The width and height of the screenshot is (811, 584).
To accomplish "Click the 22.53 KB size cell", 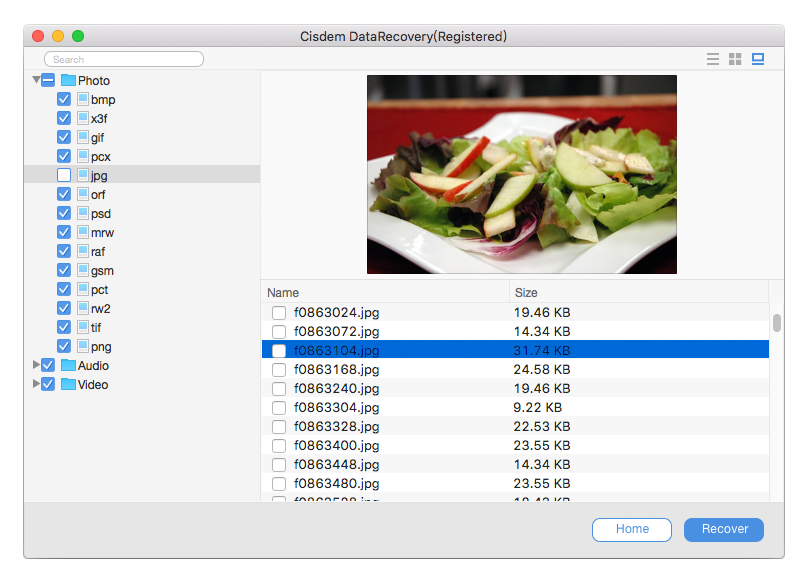I will [542, 426].
